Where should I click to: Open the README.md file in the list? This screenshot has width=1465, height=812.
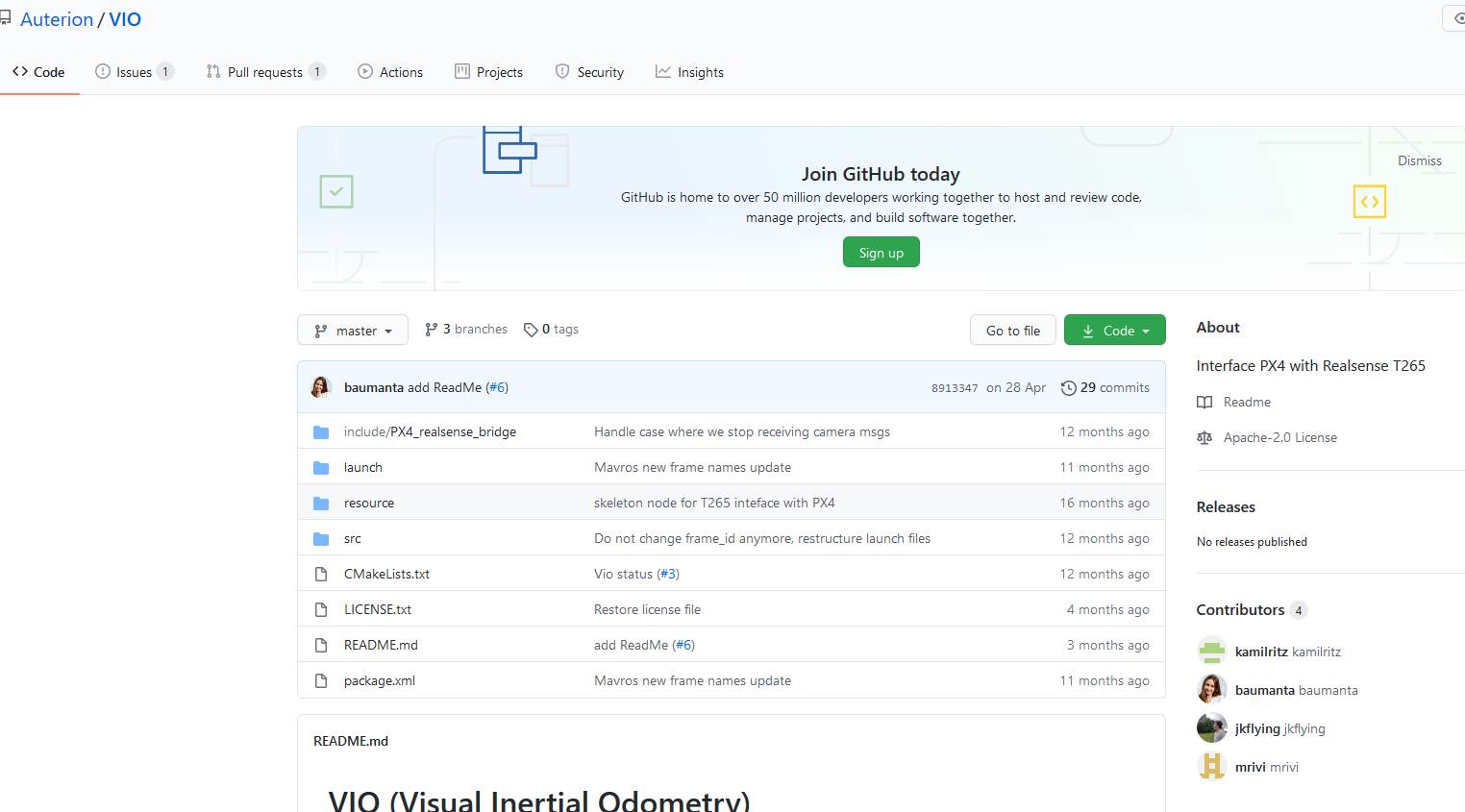pos(381,645)
